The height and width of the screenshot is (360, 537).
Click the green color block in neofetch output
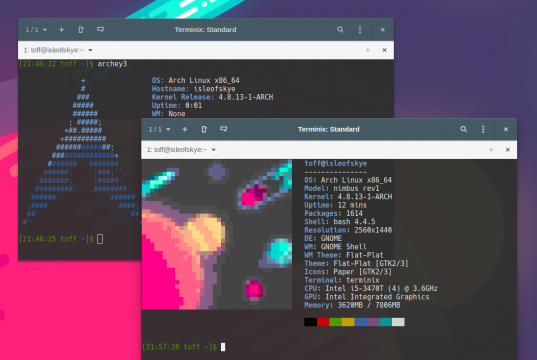pos(336,322)
